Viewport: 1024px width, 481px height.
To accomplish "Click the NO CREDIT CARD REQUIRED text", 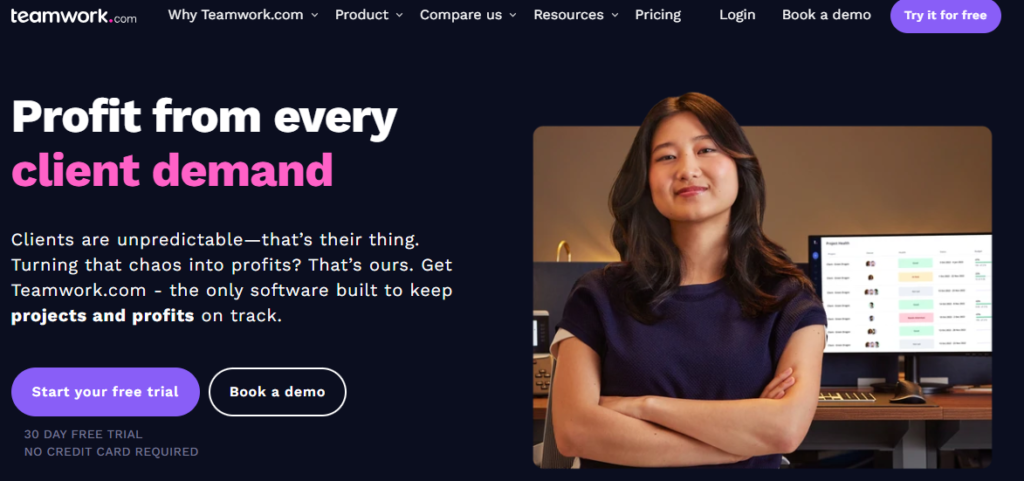I will coord(111,452).
